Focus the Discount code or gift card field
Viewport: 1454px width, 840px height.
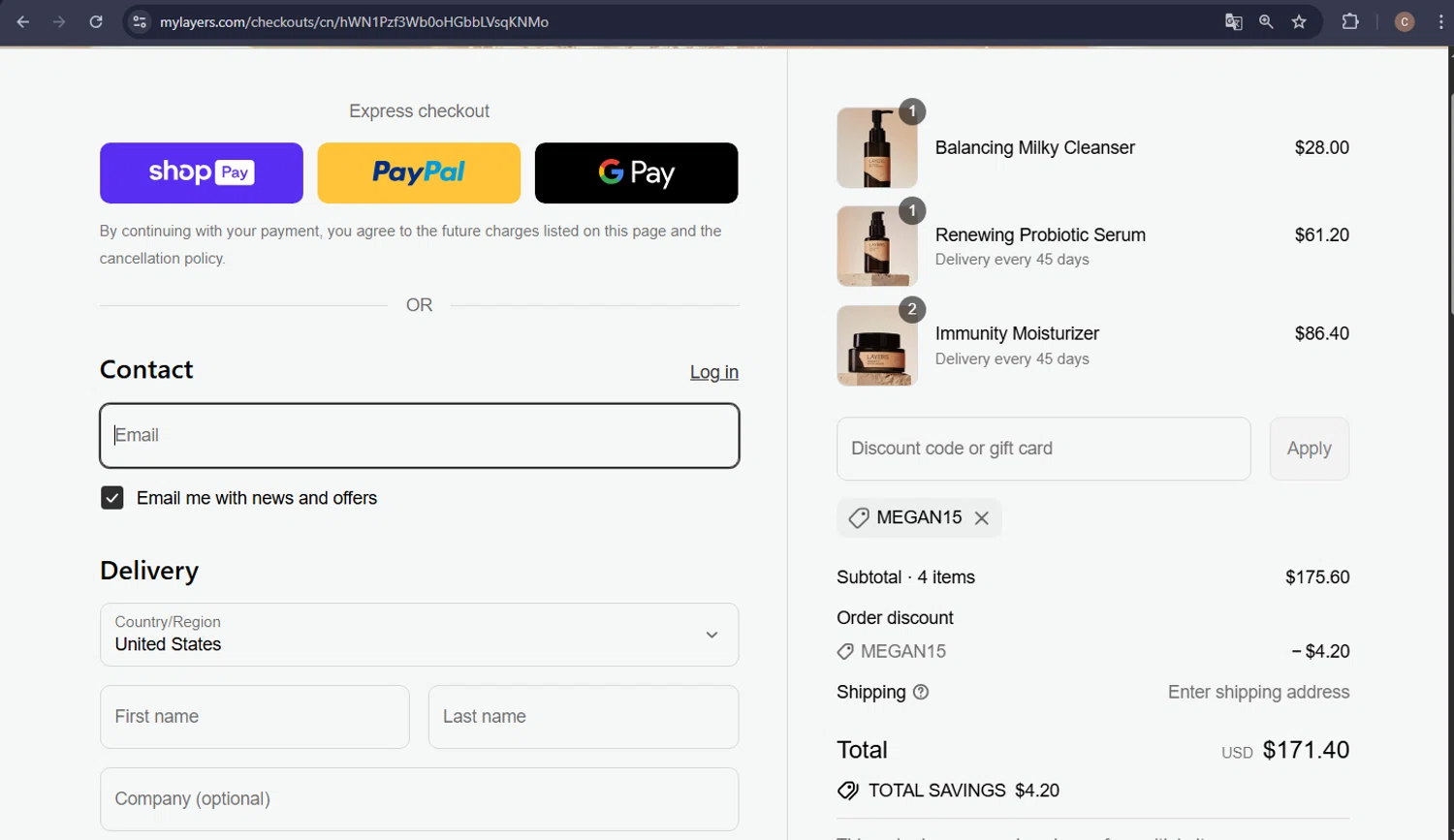(1044, 449)
